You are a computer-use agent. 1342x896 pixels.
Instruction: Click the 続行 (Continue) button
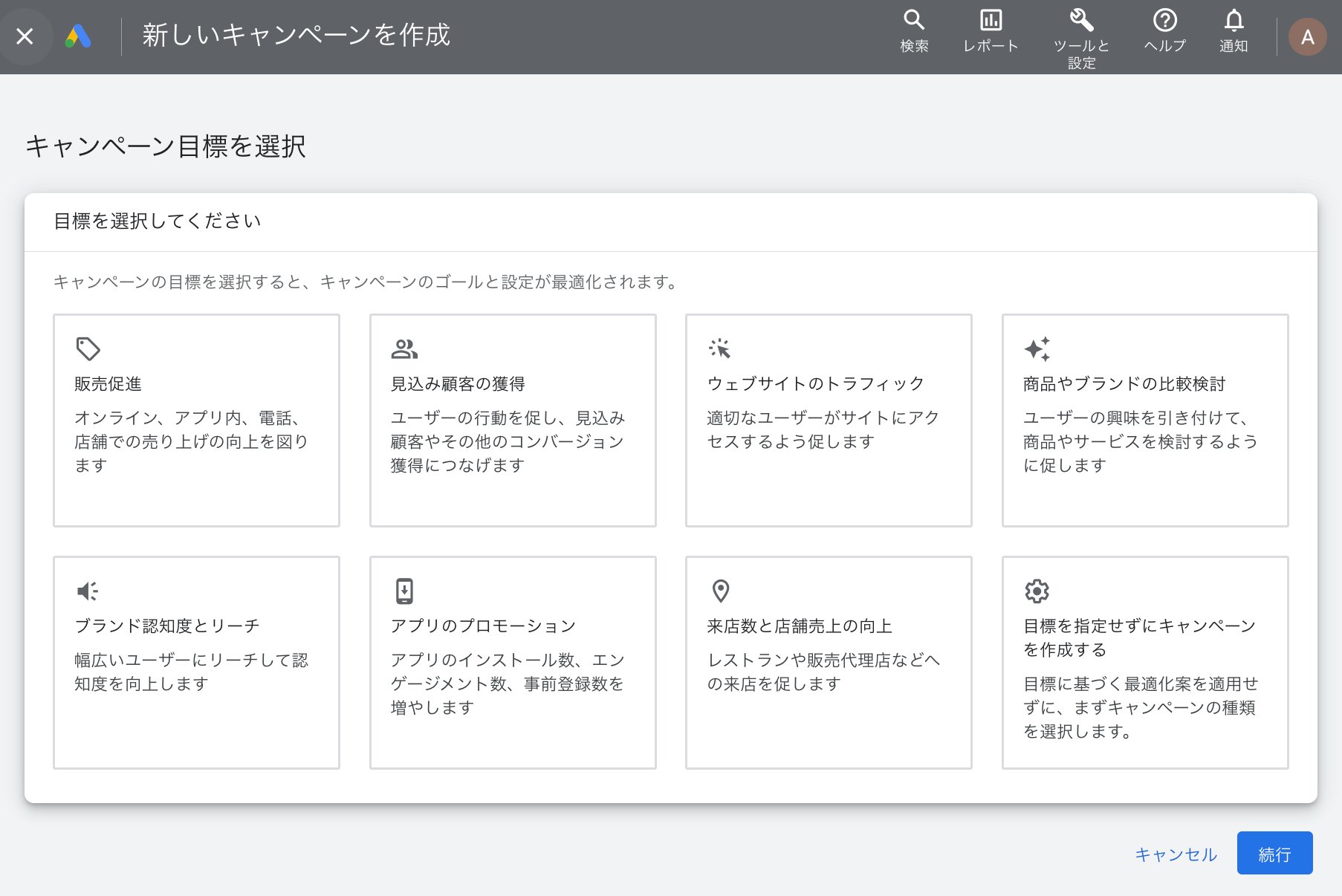coord(1275,854)
